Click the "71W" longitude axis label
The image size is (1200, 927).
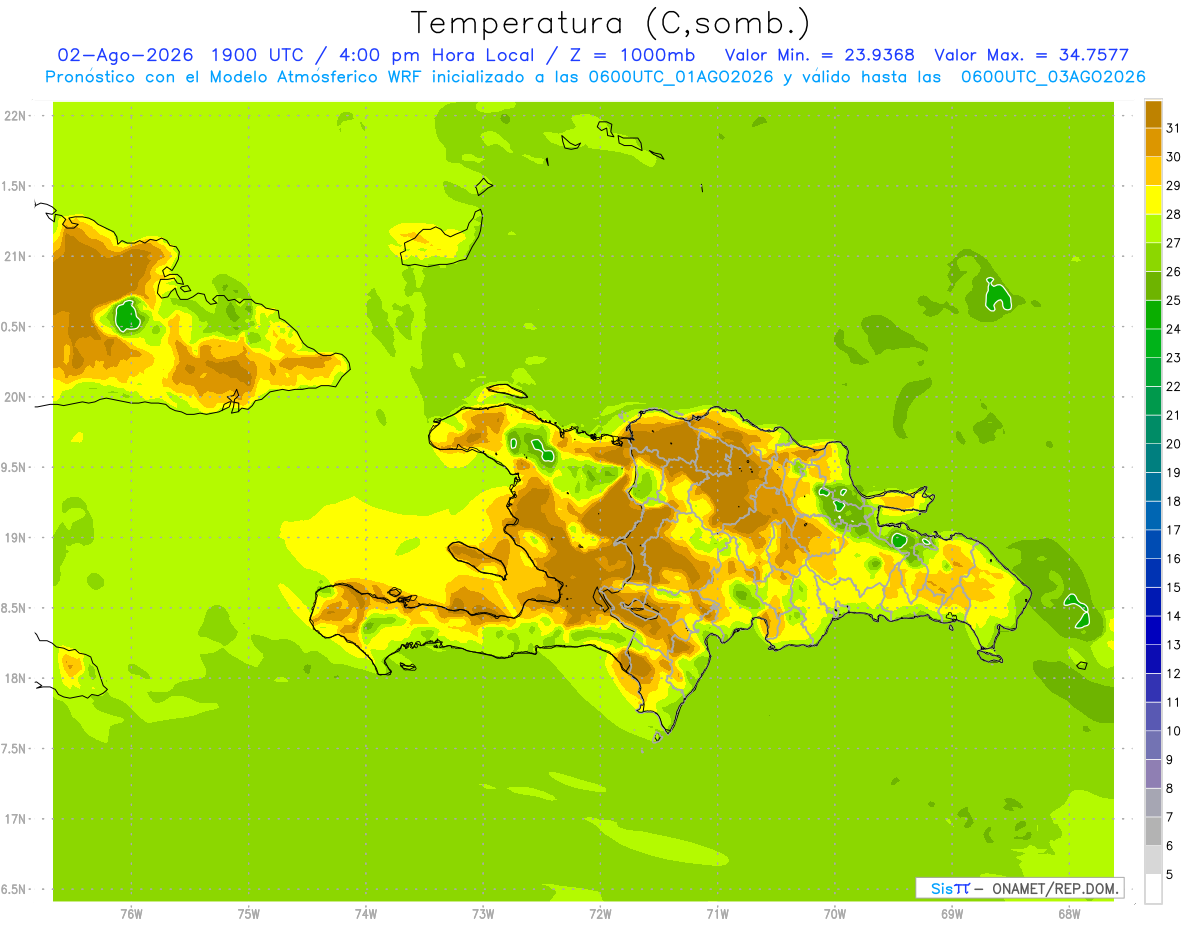717,913
